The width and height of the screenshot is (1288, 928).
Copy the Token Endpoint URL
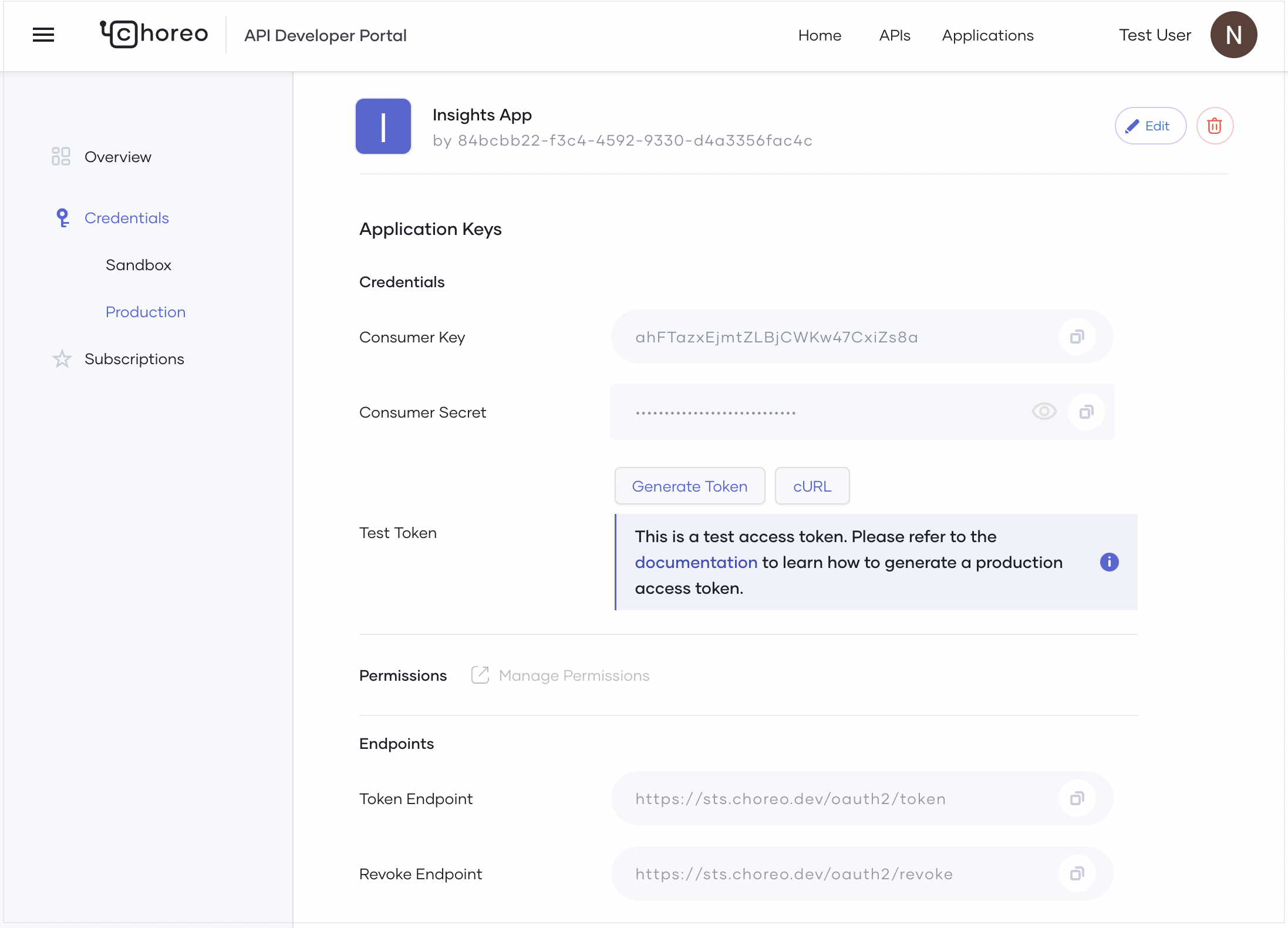(x=1077, y=799)
